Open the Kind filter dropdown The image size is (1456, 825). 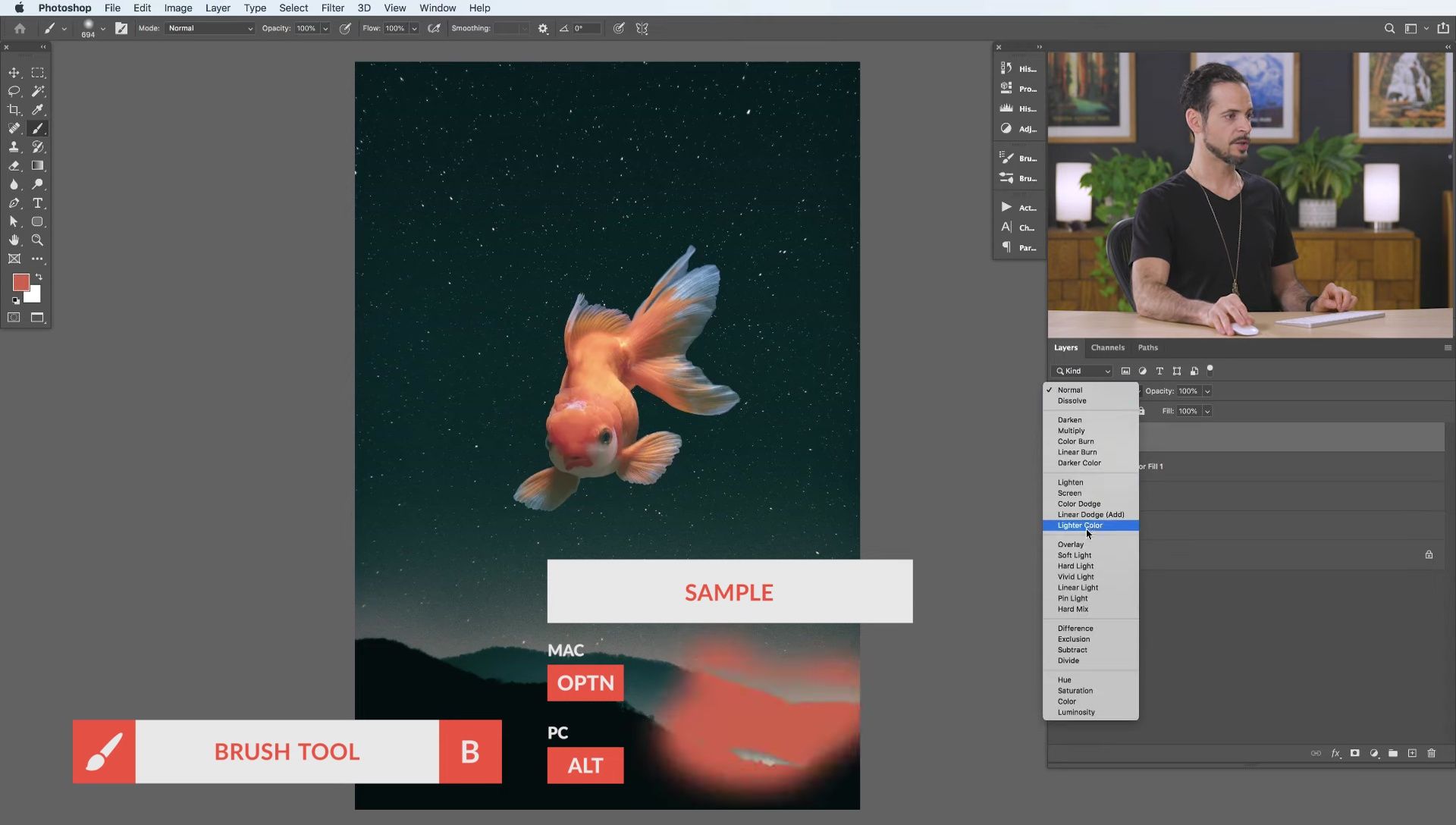[1082, 371]
